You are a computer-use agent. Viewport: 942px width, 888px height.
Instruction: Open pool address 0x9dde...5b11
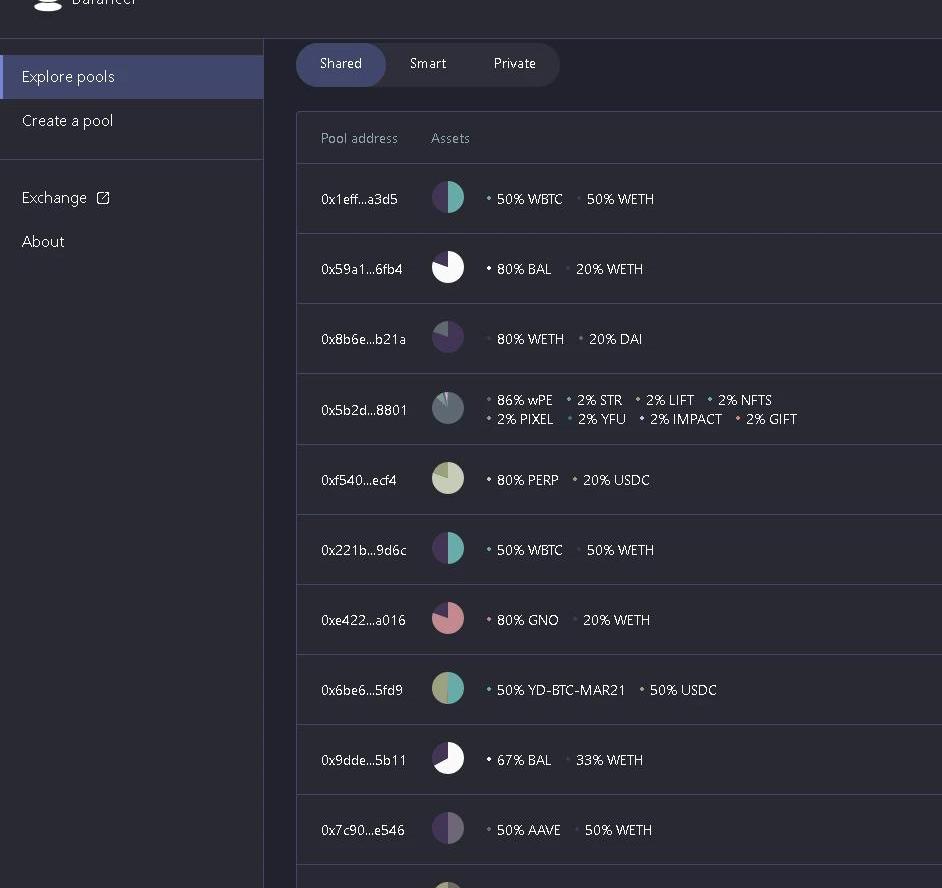363,760
